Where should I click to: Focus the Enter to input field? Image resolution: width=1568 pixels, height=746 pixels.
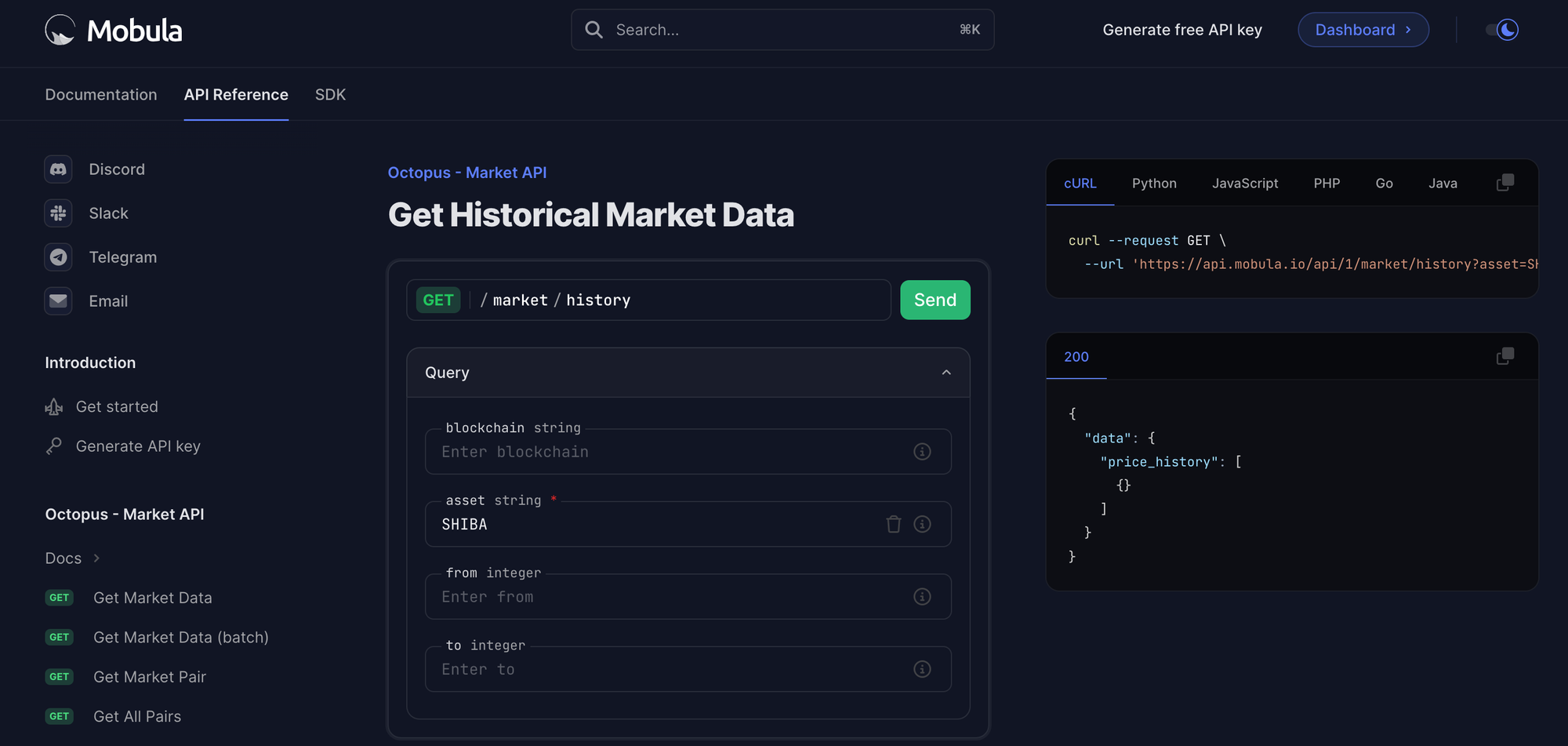click(688, 669)
